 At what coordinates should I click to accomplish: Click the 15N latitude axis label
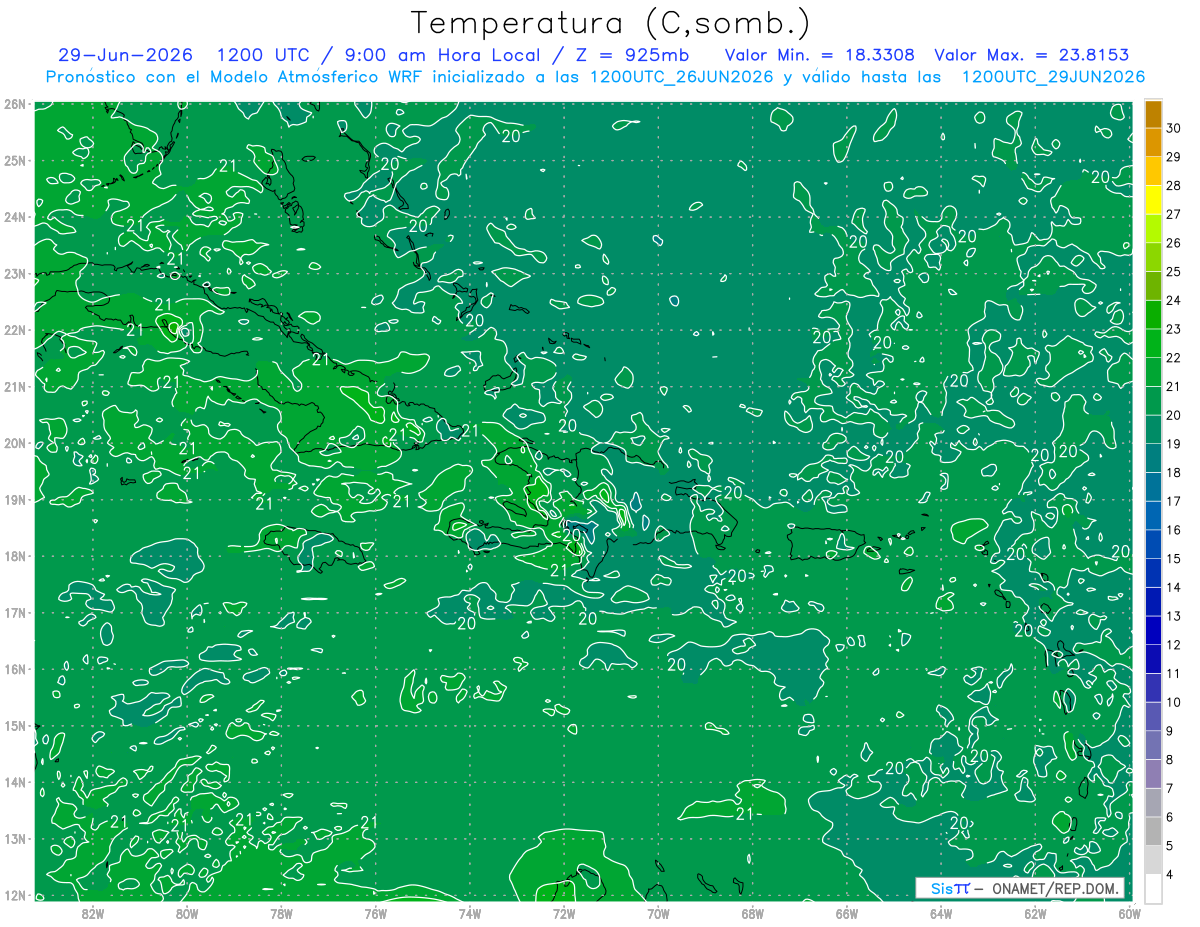(15, 725)
